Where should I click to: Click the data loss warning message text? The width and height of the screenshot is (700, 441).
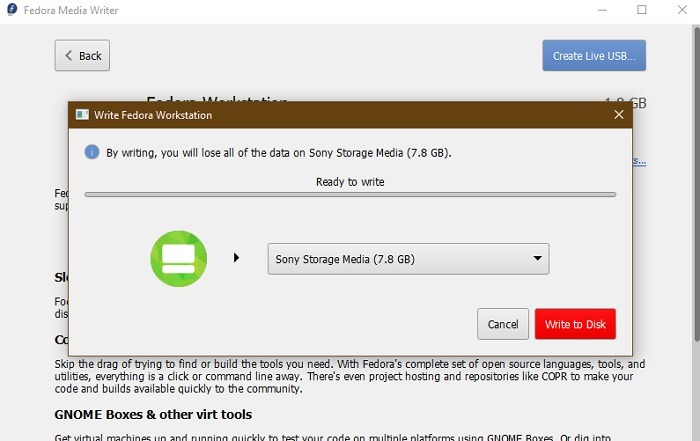click(x=279, y=153)
